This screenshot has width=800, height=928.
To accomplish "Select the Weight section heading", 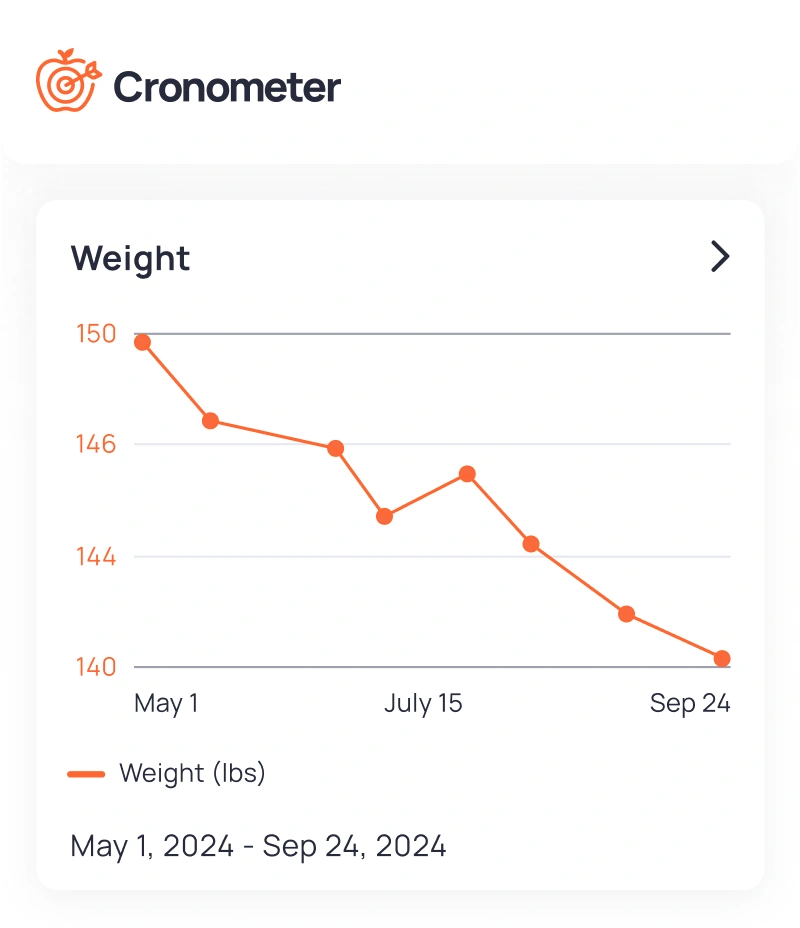I will click(x=130, y=258).
